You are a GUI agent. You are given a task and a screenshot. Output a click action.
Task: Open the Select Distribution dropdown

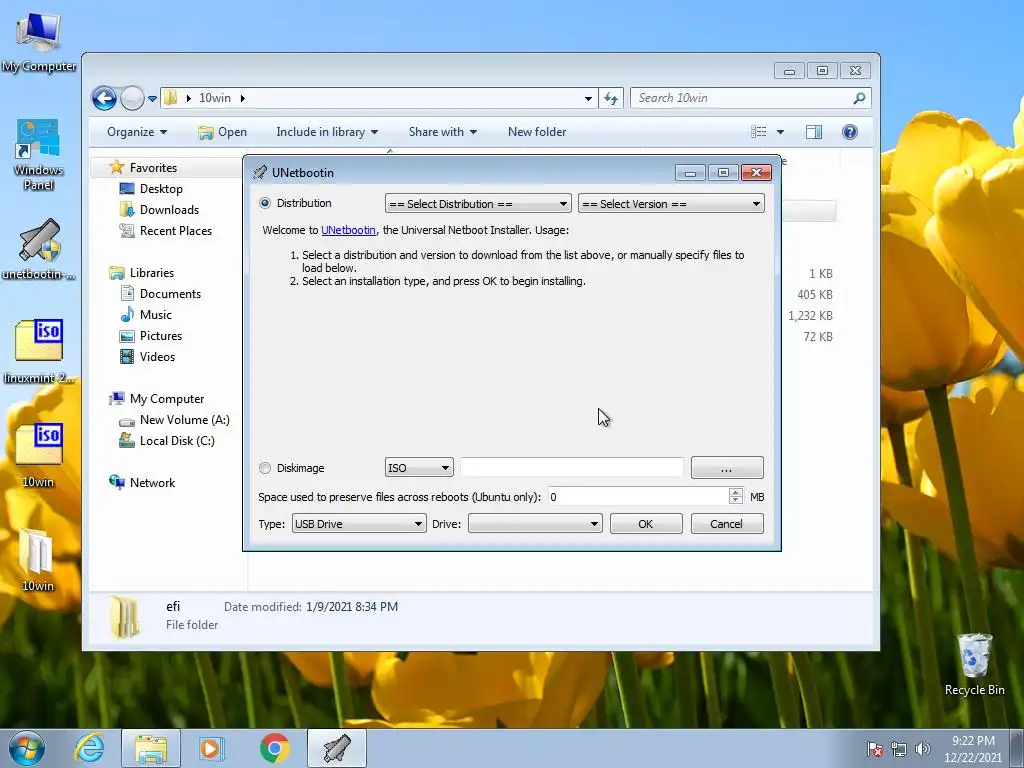(x=478, y=204)
